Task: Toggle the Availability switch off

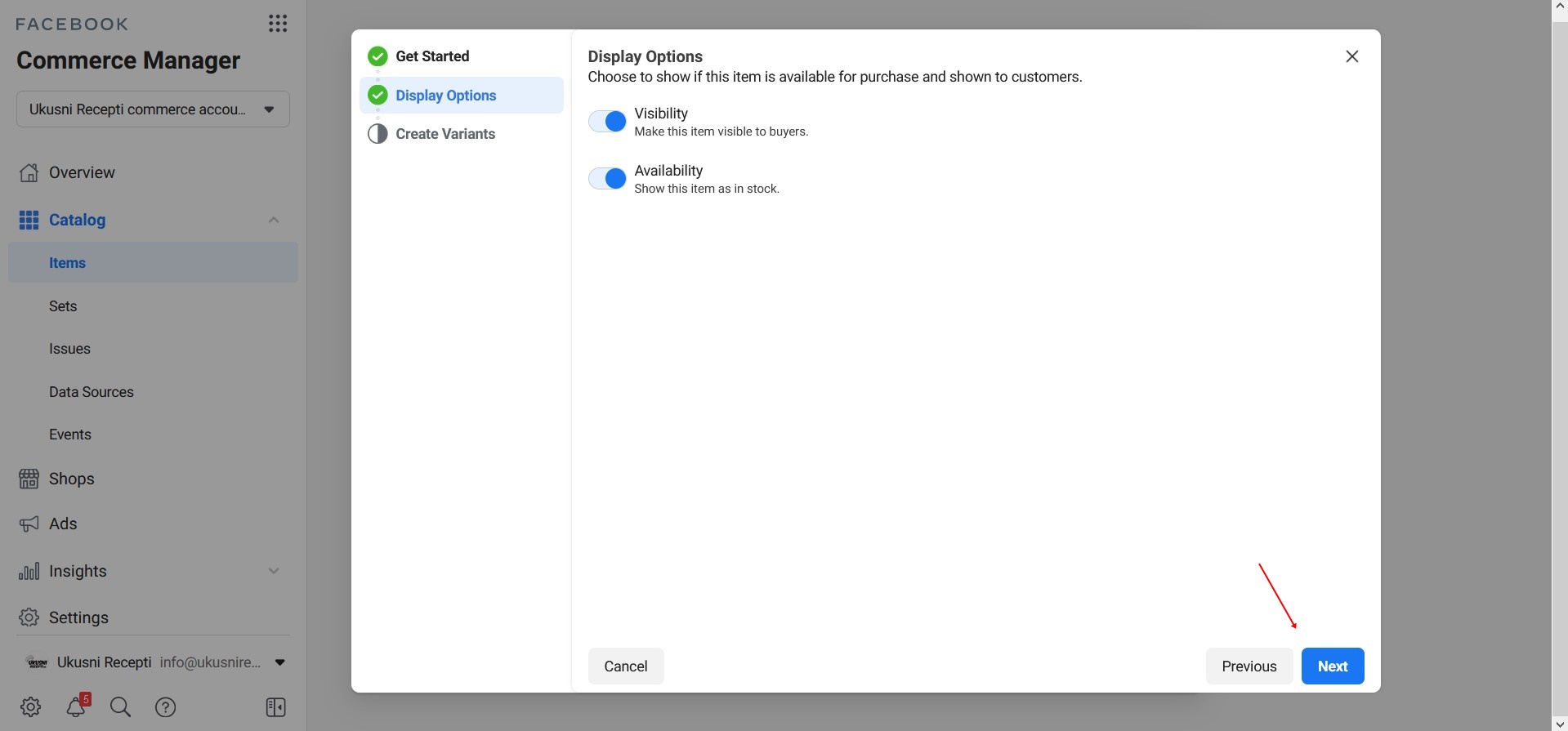Action: coord(607,179)
